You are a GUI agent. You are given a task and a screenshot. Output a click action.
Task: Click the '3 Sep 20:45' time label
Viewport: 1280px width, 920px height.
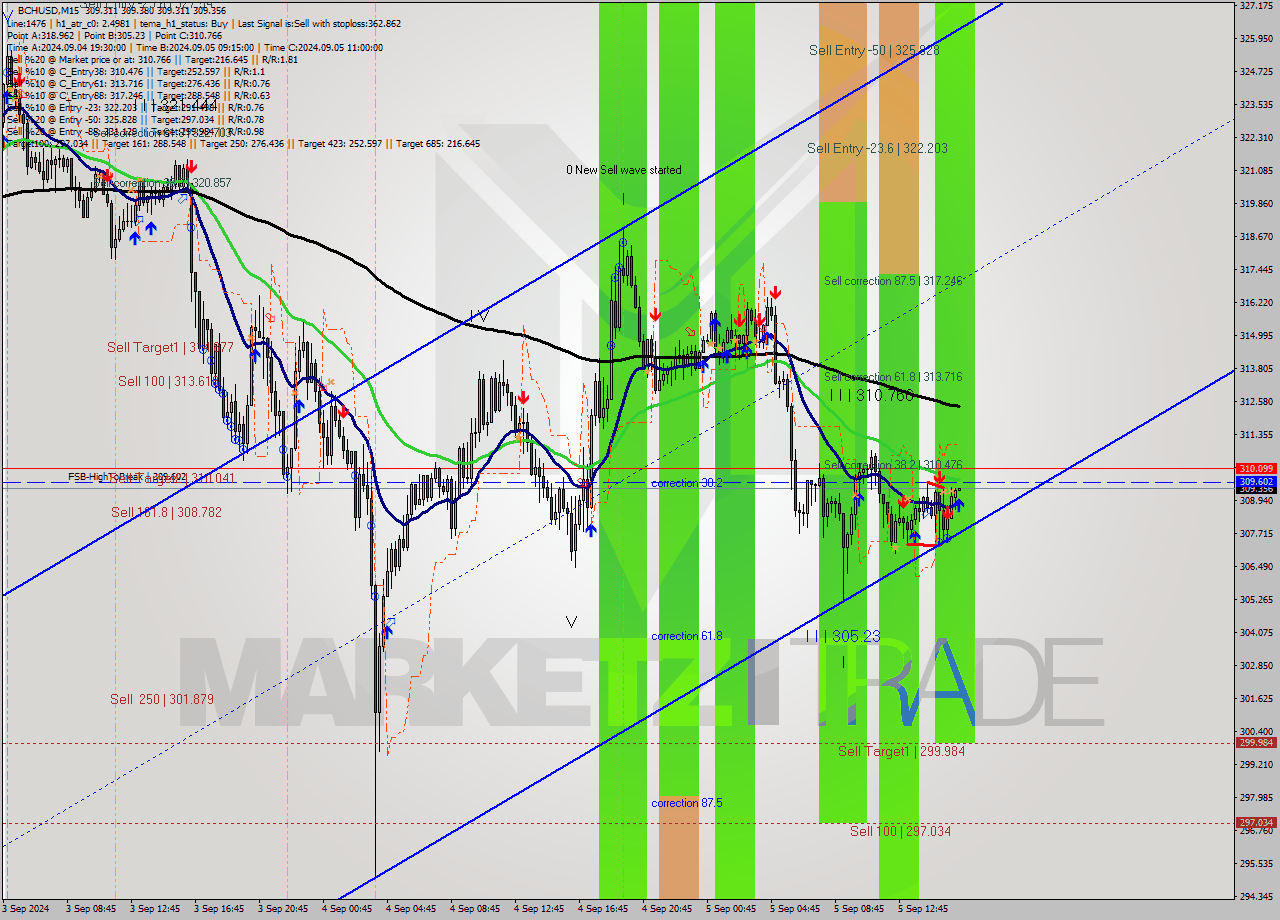point(284,909)
